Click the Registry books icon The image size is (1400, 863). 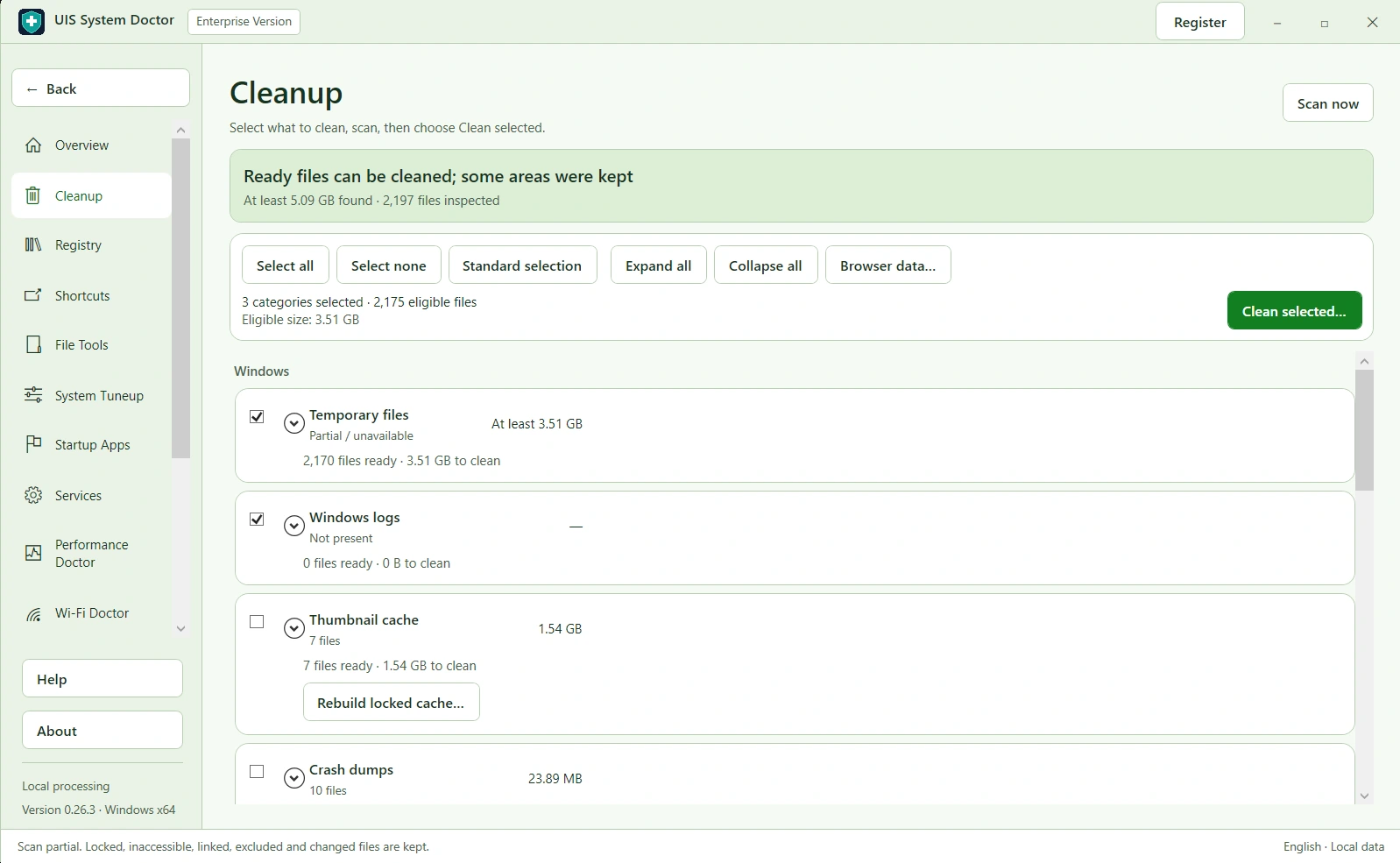point(33,244)
